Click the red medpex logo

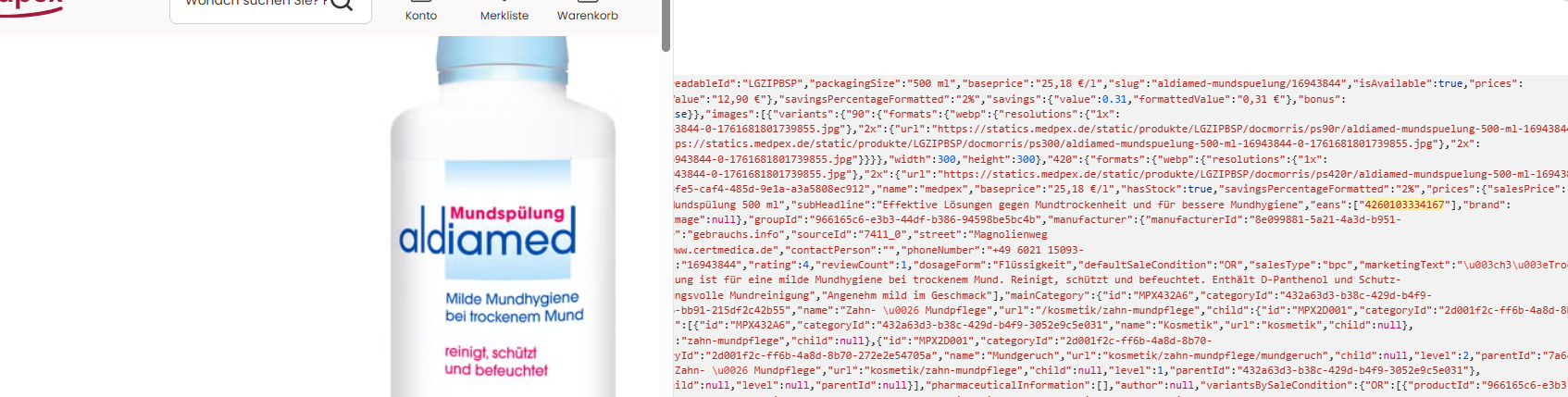(30, 7)
